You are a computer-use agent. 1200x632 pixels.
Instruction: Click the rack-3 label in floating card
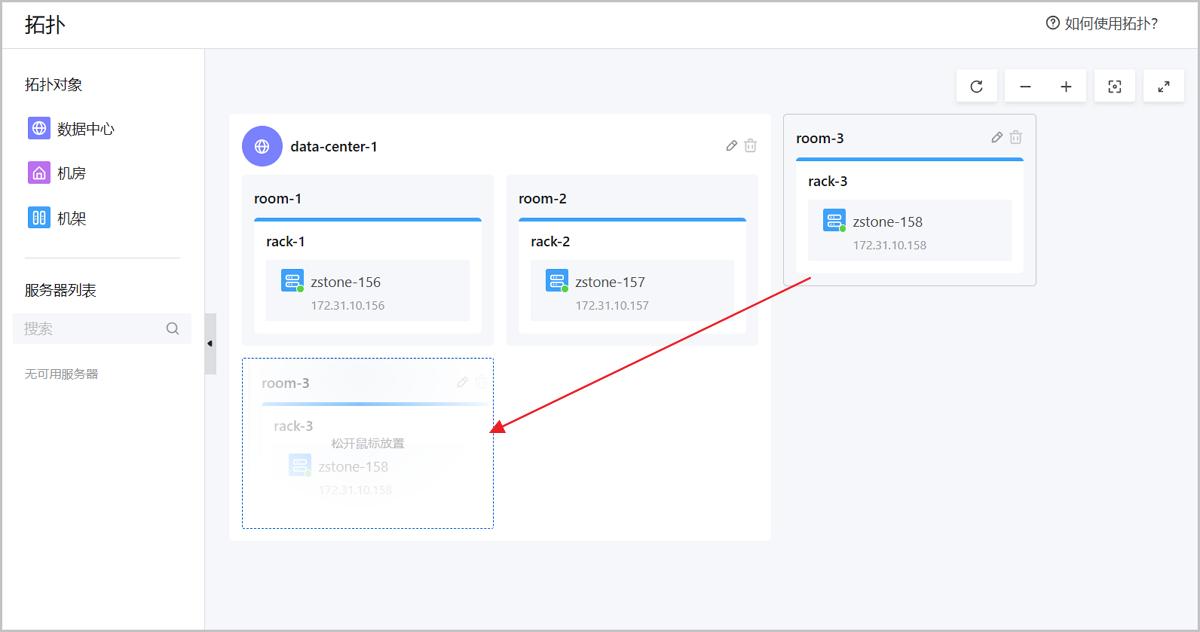[828, 181]
